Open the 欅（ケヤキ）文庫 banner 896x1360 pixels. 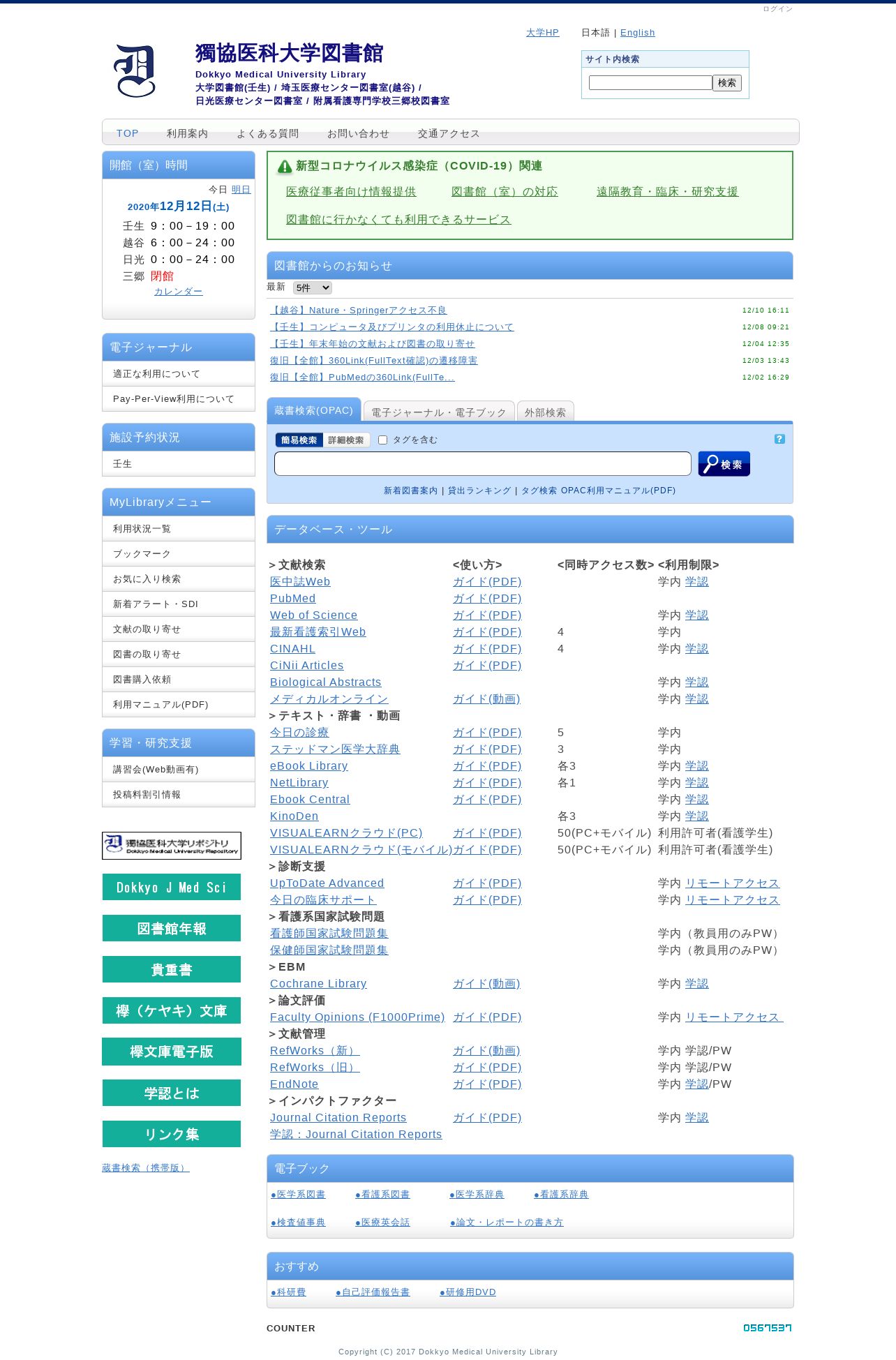172,1010
